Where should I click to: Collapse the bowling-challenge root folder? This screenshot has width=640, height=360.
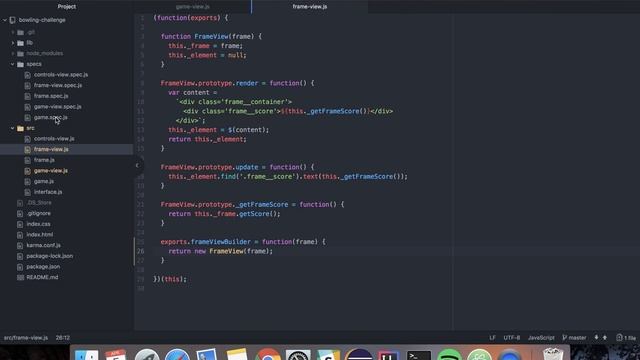coord(5,20)
